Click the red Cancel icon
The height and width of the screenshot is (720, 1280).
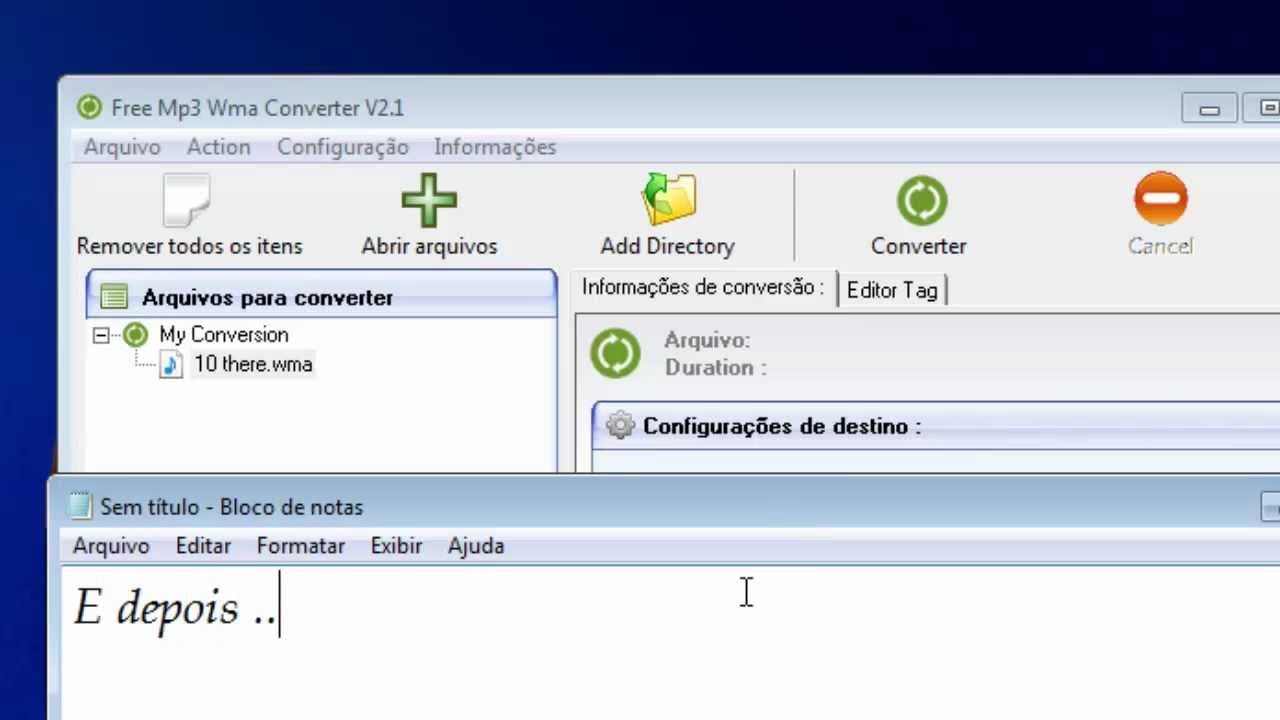pyautogui.click(x=1161, y=199)
